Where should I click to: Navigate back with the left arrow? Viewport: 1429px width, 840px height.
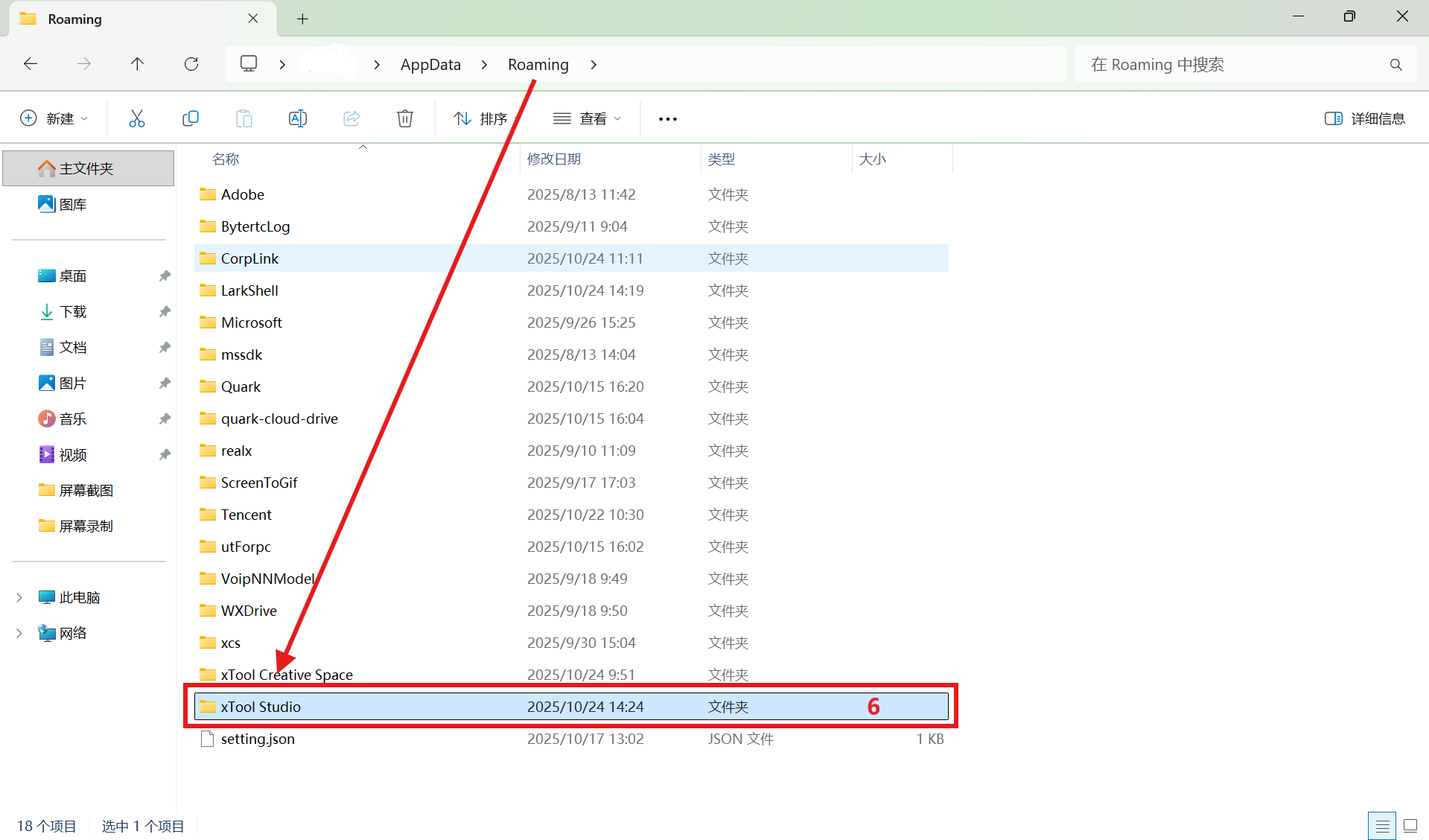click(31, 64)
